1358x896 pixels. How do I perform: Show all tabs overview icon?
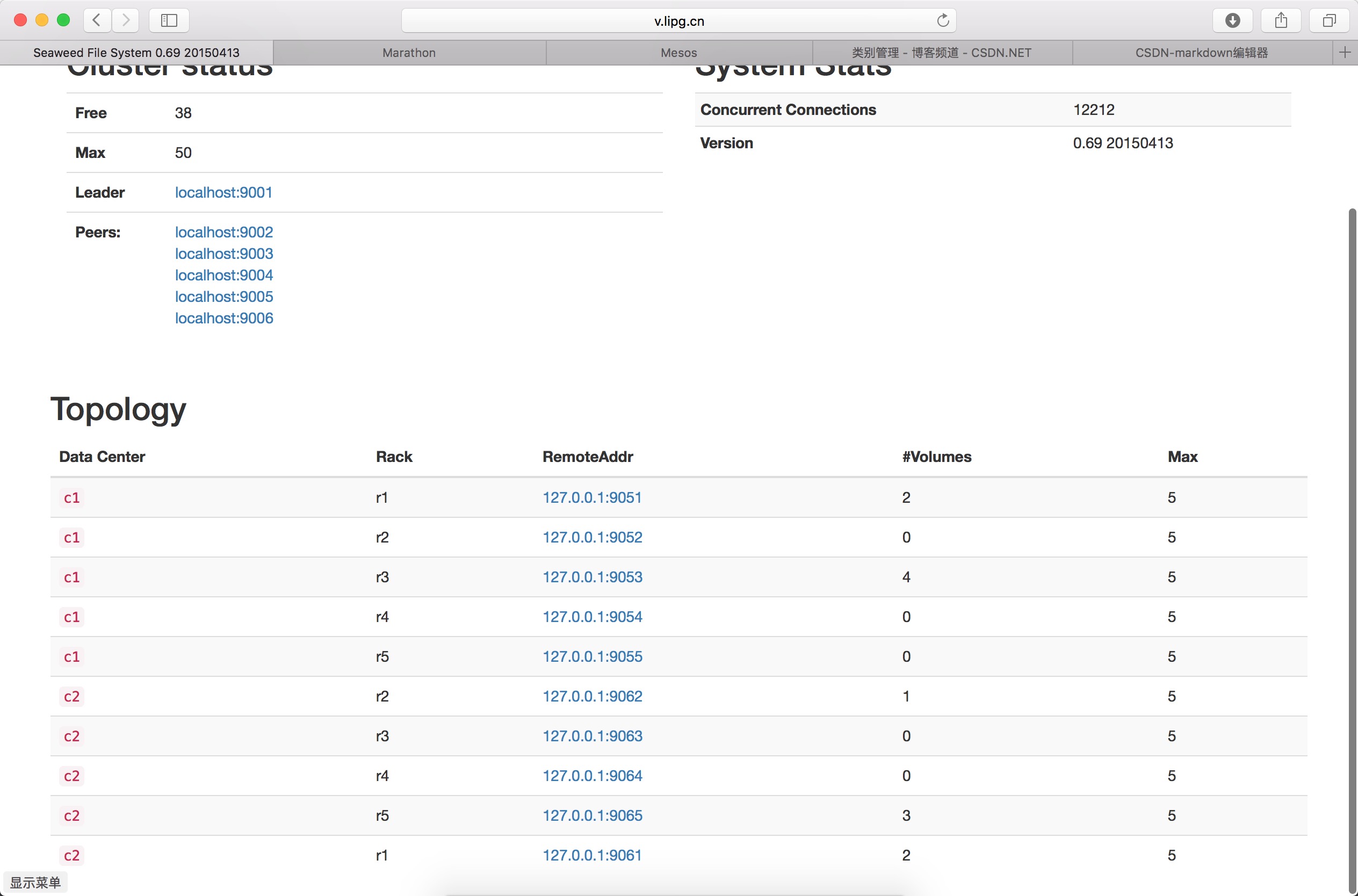(1330, 20)
